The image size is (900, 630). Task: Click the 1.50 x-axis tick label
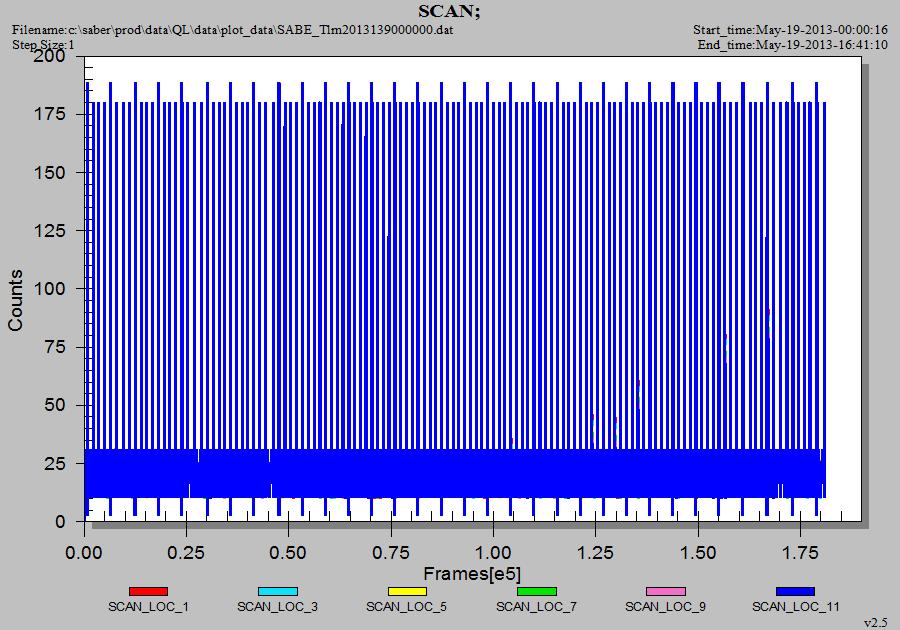pos(698,553)
